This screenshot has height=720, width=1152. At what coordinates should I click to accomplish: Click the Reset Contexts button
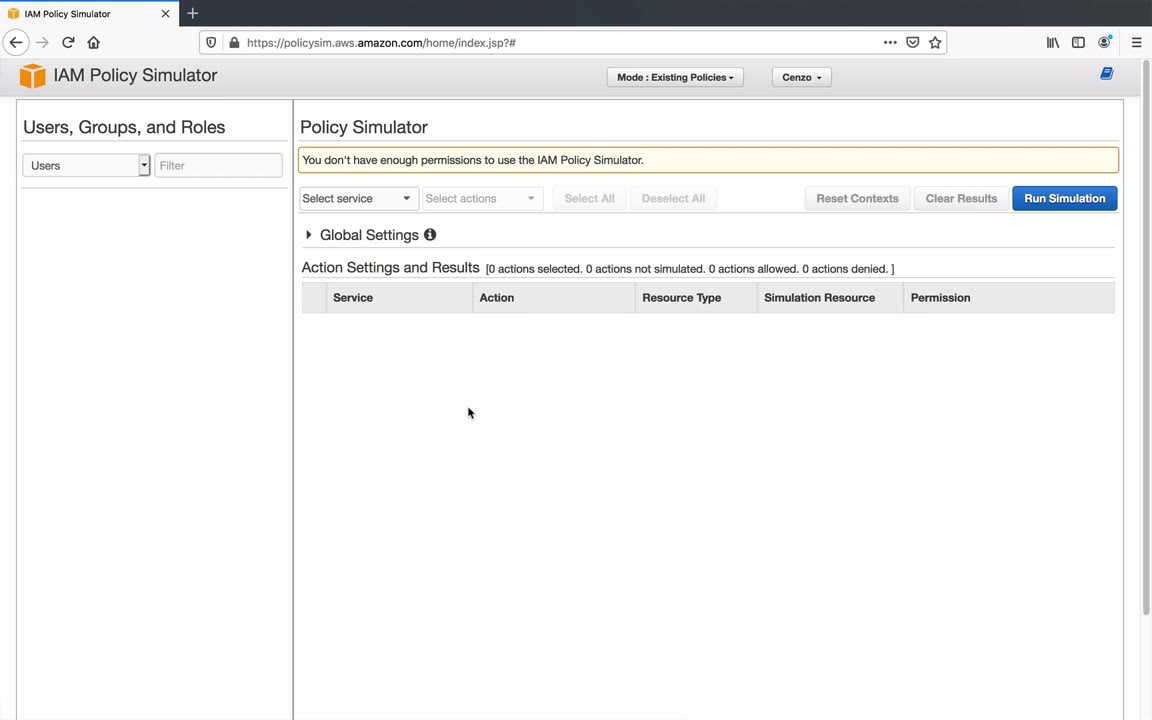[x=857, y=198]
